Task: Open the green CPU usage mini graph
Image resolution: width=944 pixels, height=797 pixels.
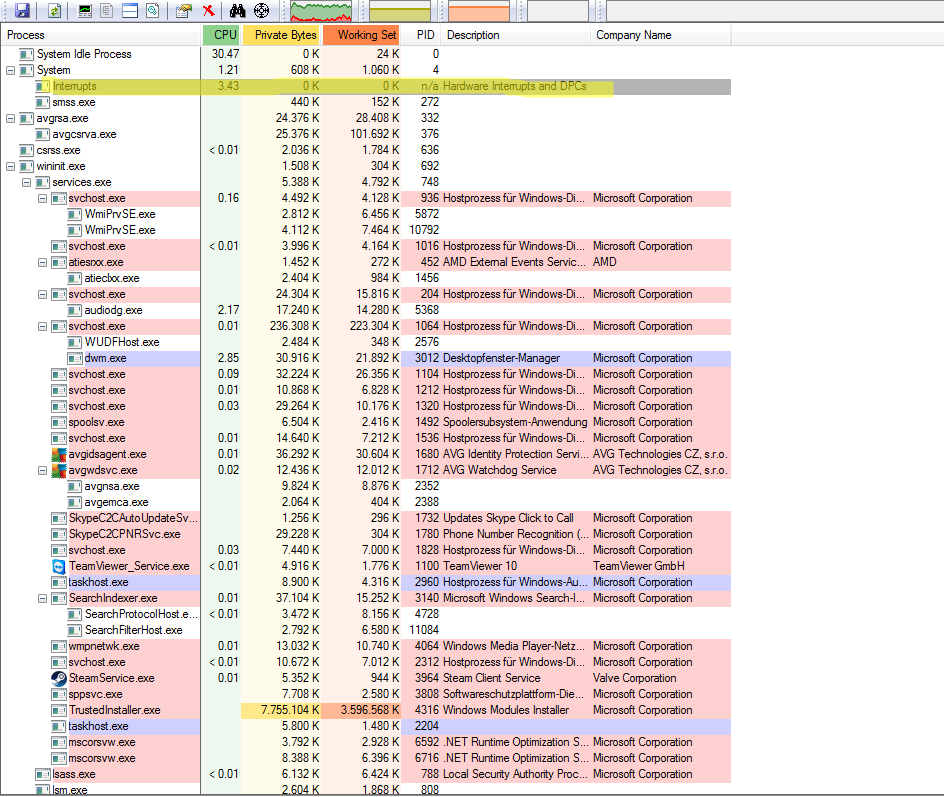Action: coord(321,11)
